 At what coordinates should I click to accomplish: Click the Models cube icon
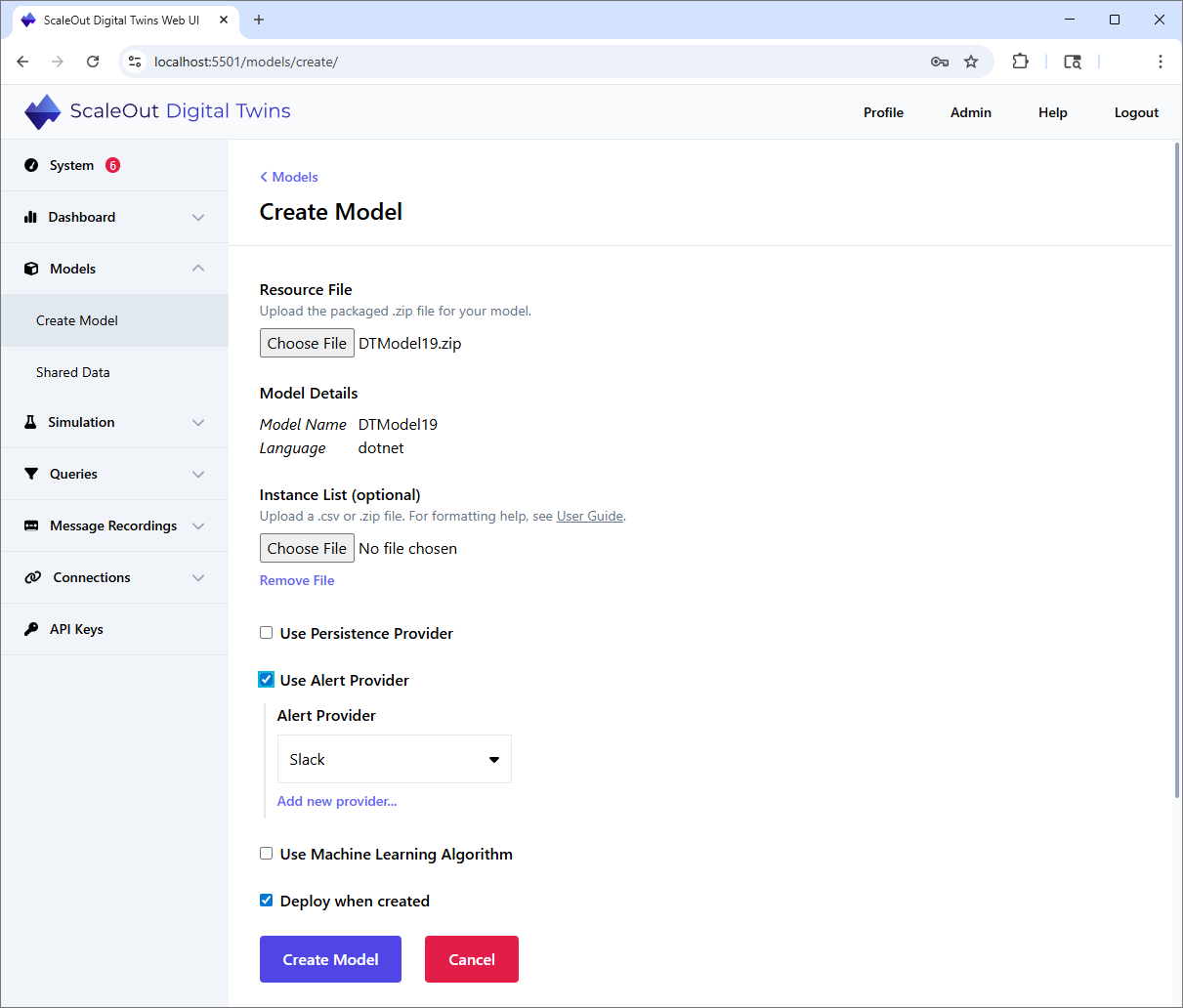pyautogui.click(x=31, y=269)
